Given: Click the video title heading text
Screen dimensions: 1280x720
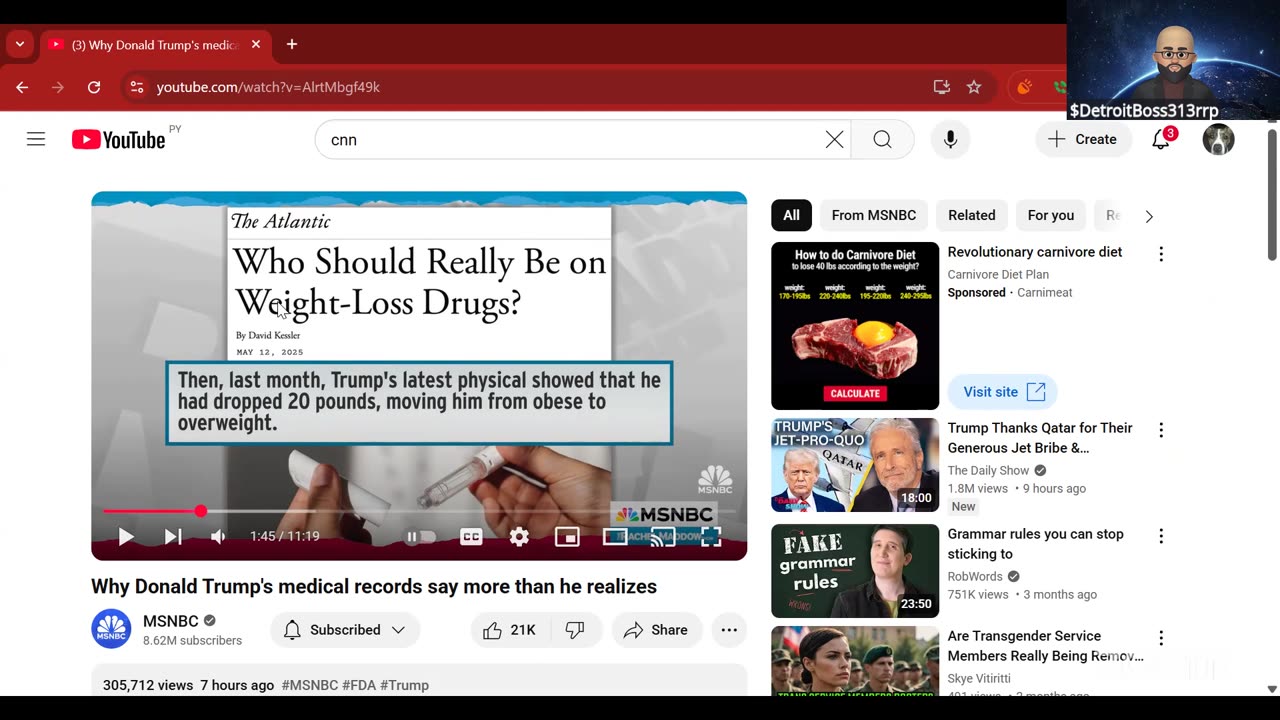Looking at the screenshot, I should (374, 587).
